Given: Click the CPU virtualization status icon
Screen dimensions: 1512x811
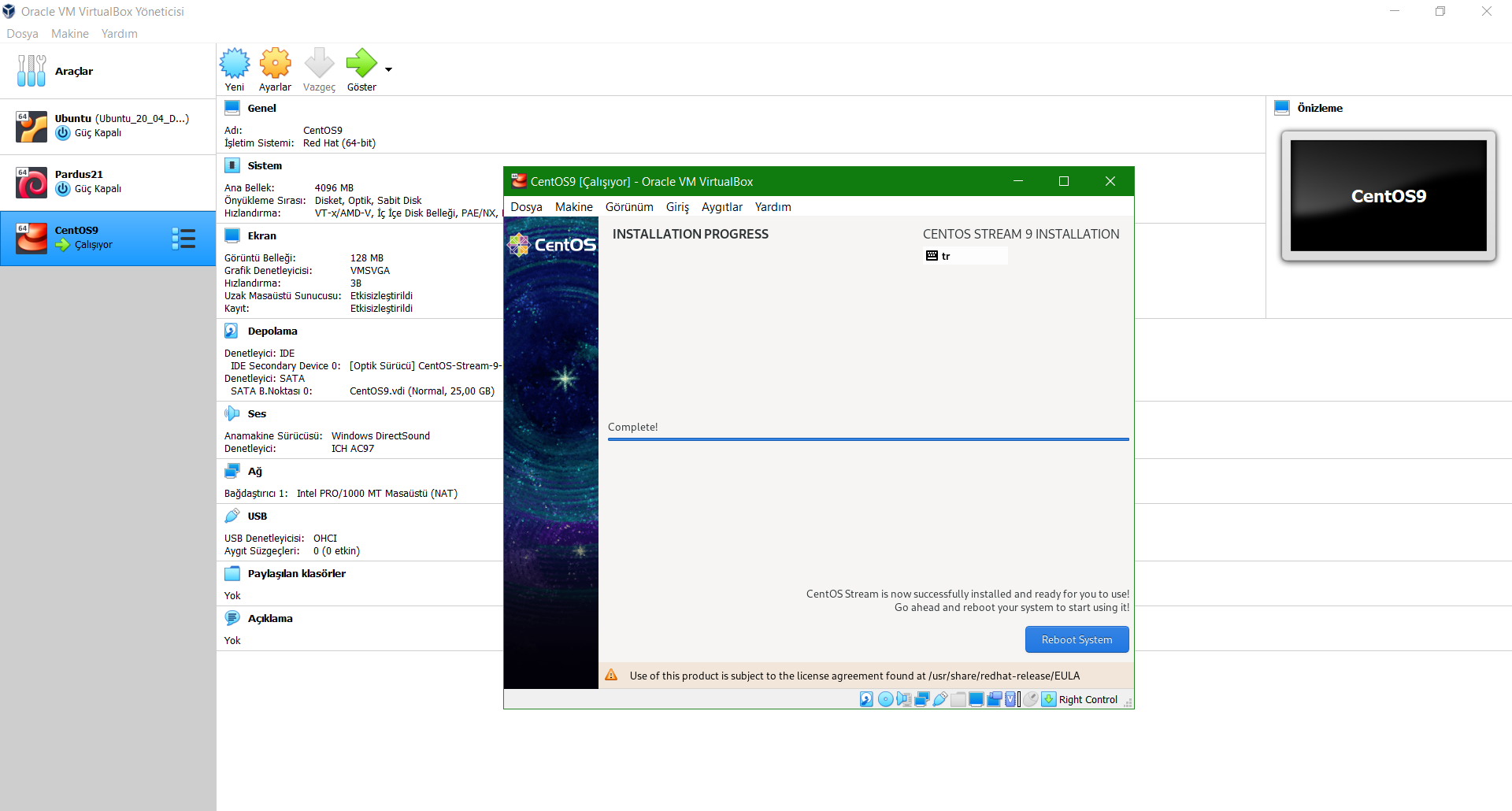Looking at the screenshot, I should point(1011,699).
